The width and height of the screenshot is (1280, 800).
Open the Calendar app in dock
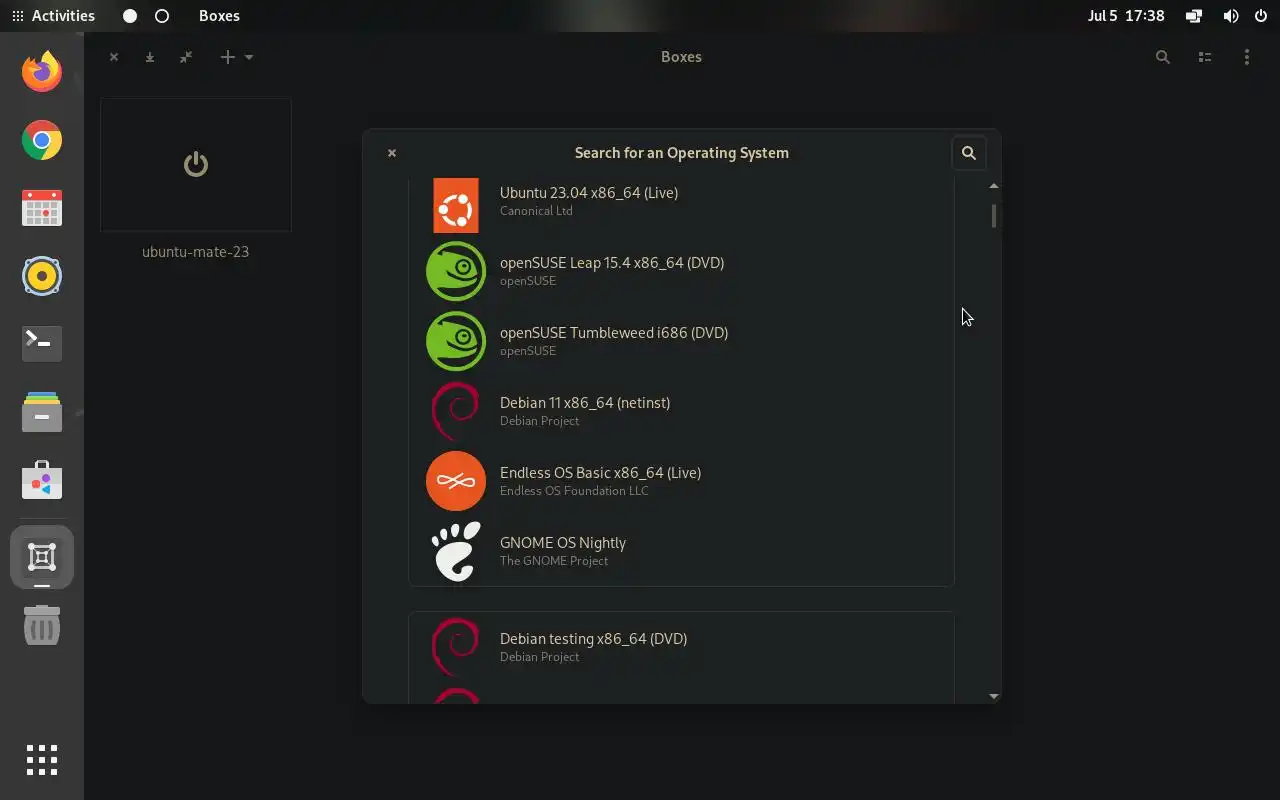click(42, 208)
